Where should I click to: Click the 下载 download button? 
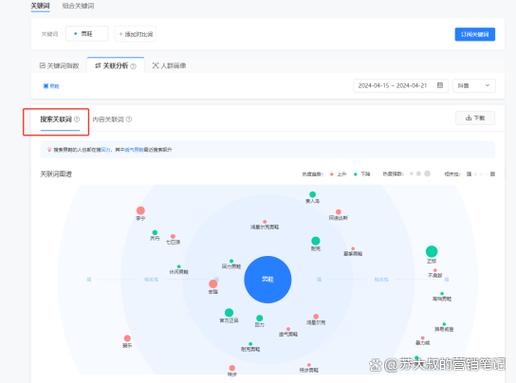pos(475,118)
